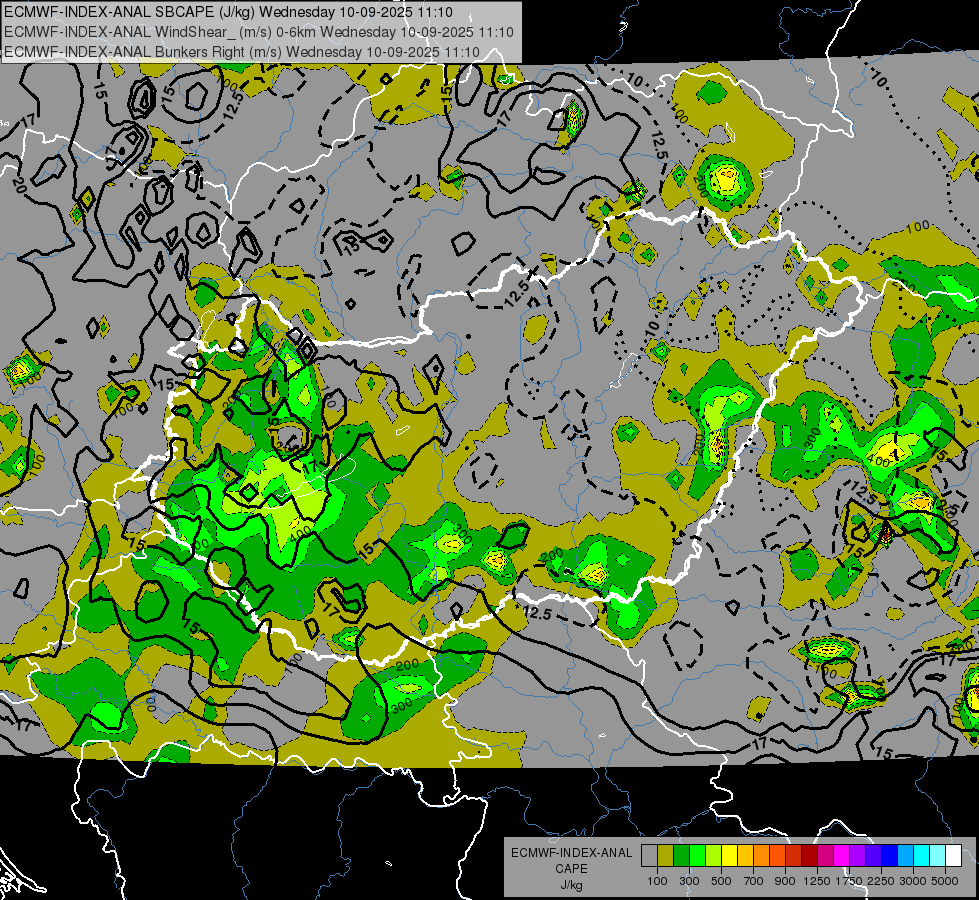The width and height of the screenshot is (979, 900).
Task: Click the bright green legend swatch after 300
Action: (697, 856)
